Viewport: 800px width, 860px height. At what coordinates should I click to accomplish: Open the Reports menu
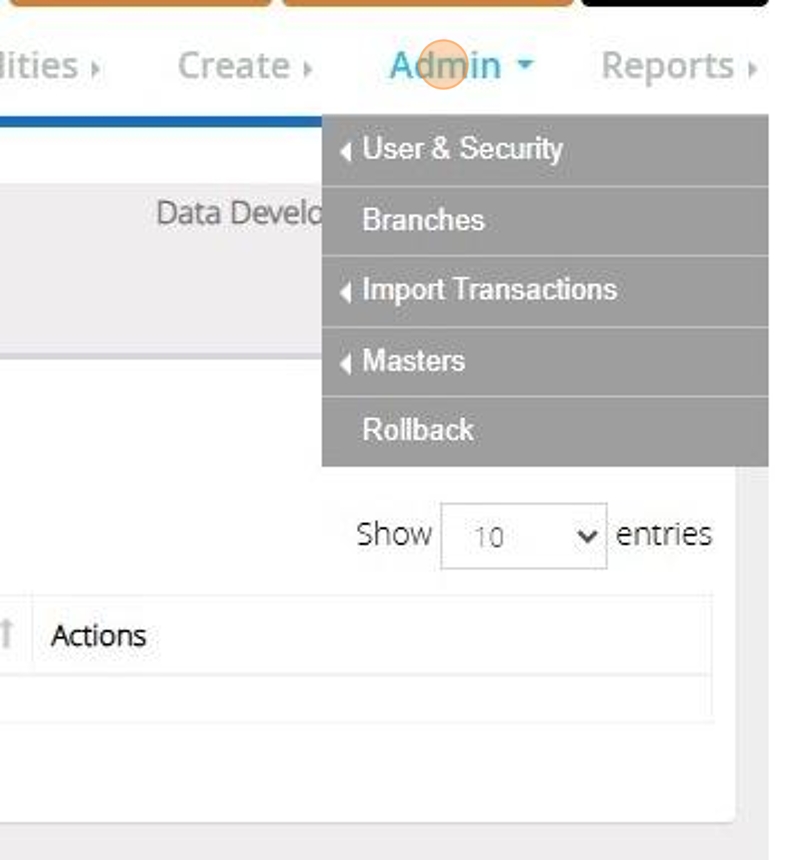[x=667, y=66]
